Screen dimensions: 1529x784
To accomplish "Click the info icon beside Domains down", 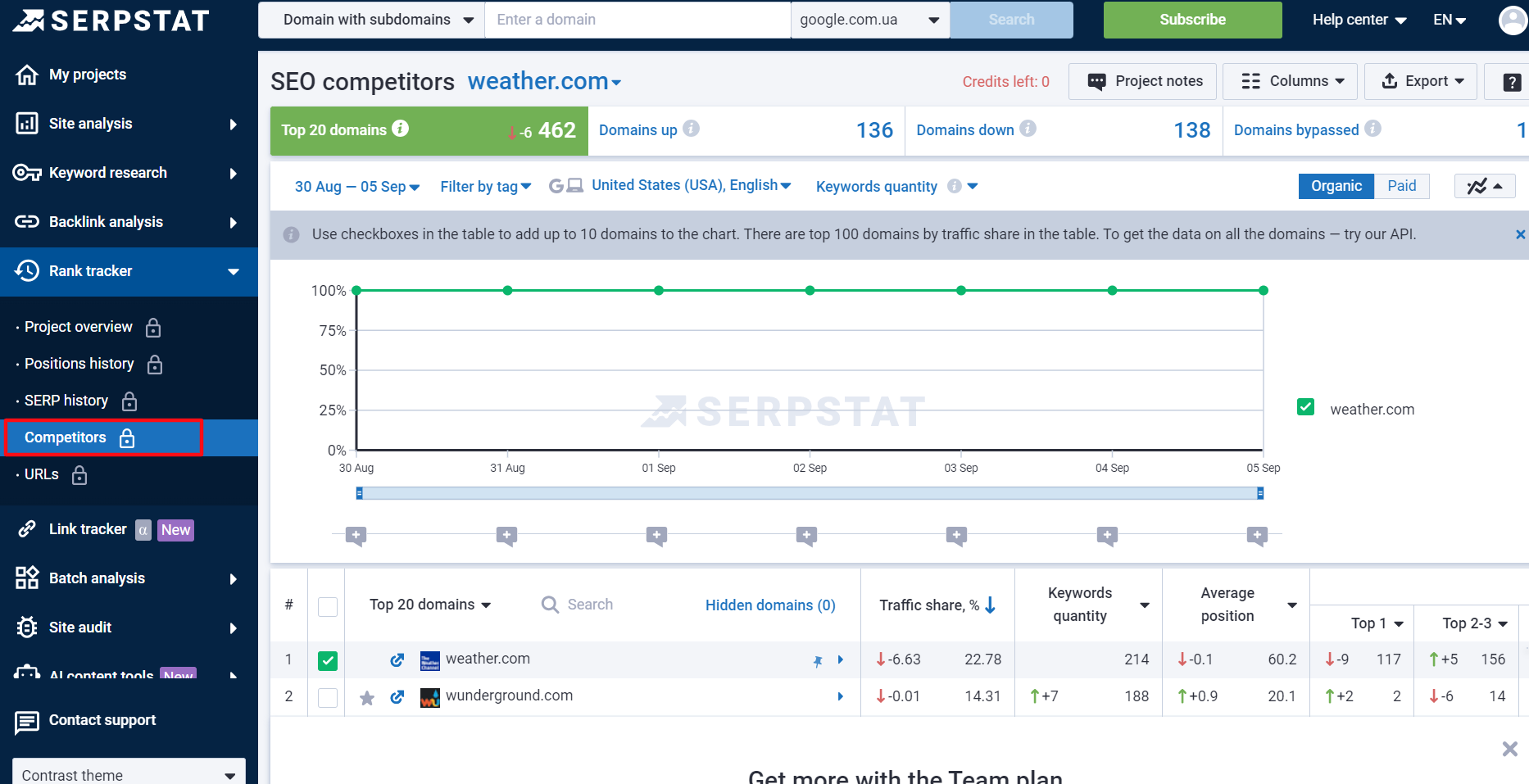I will point(1028,128).
